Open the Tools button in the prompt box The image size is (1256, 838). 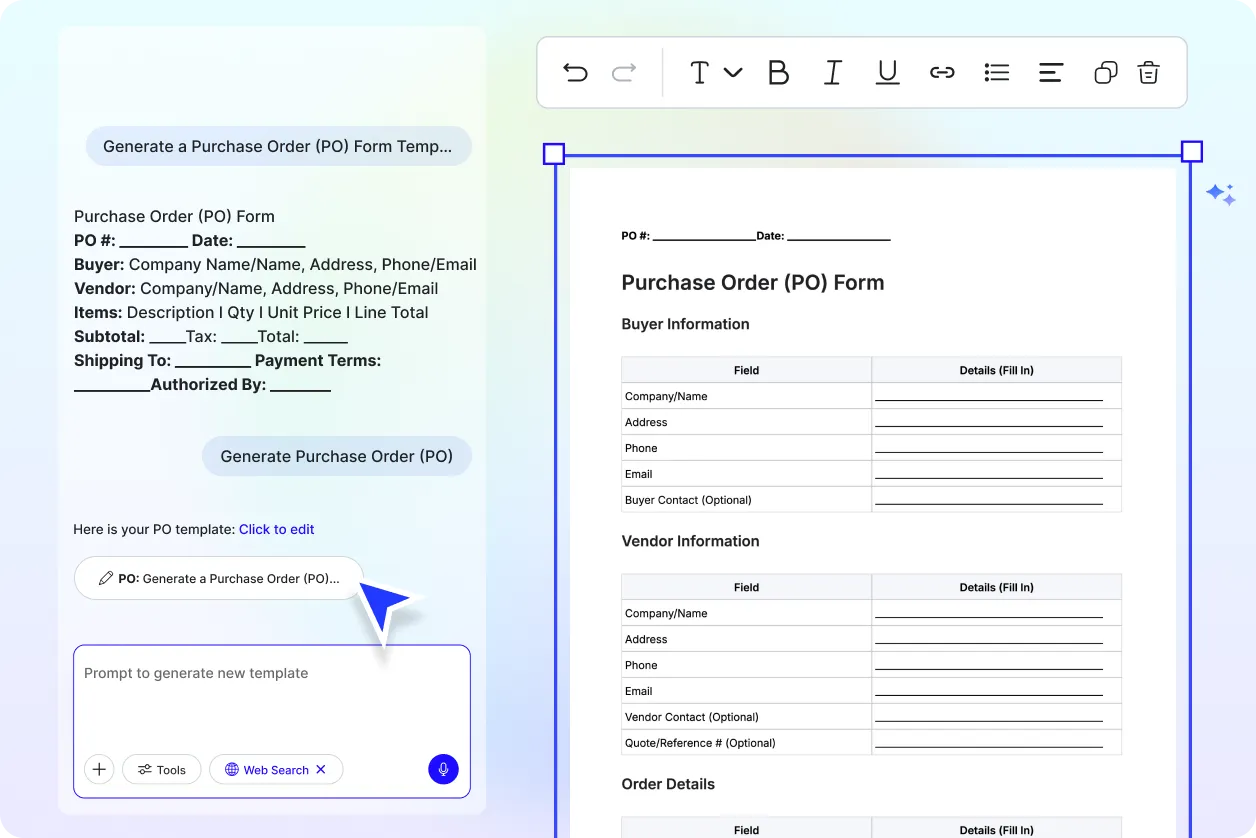click(x=162, y=769)
